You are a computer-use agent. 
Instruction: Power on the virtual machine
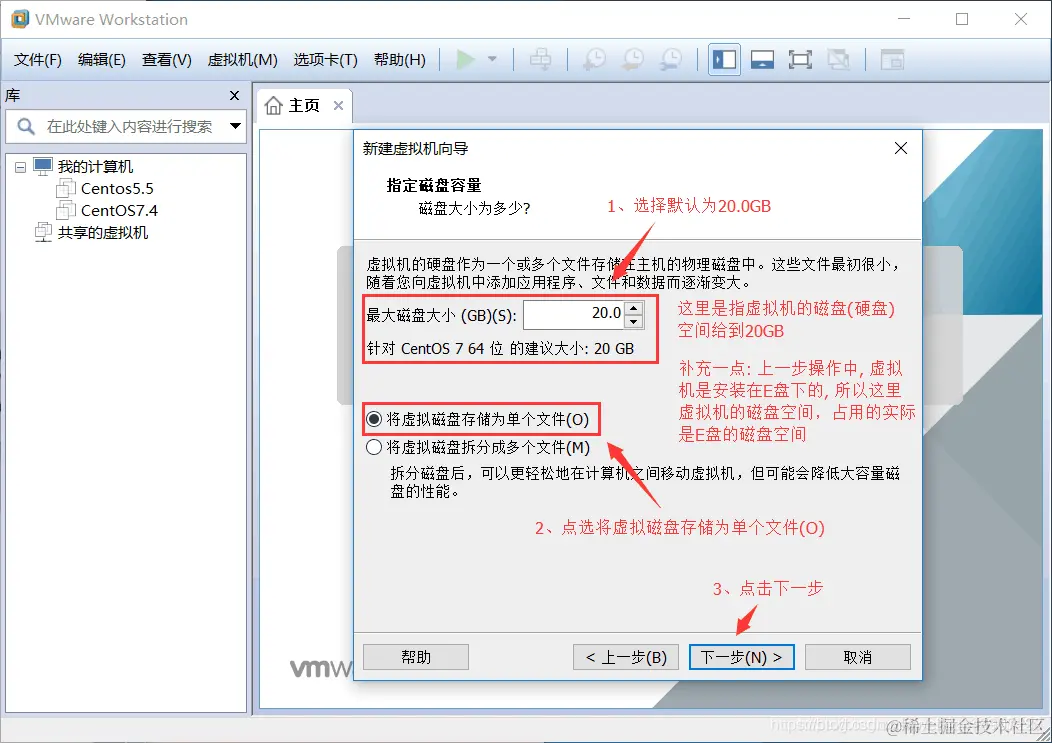465,59
